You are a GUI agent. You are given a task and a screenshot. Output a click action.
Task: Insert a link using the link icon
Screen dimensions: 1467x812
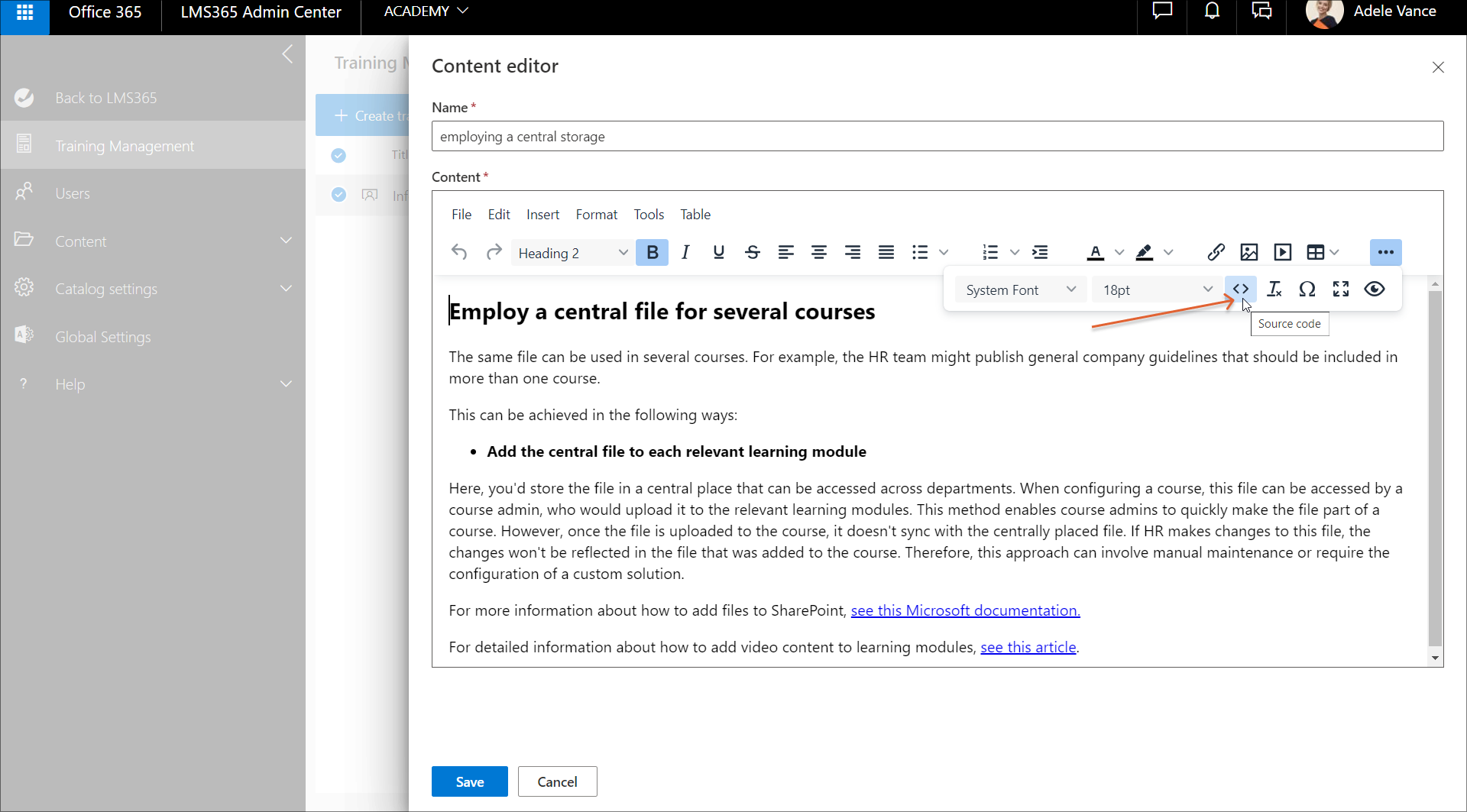pos(1216,252)
